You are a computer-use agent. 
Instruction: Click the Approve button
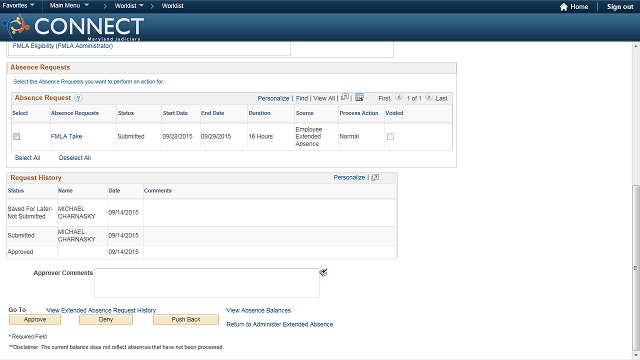35,320
